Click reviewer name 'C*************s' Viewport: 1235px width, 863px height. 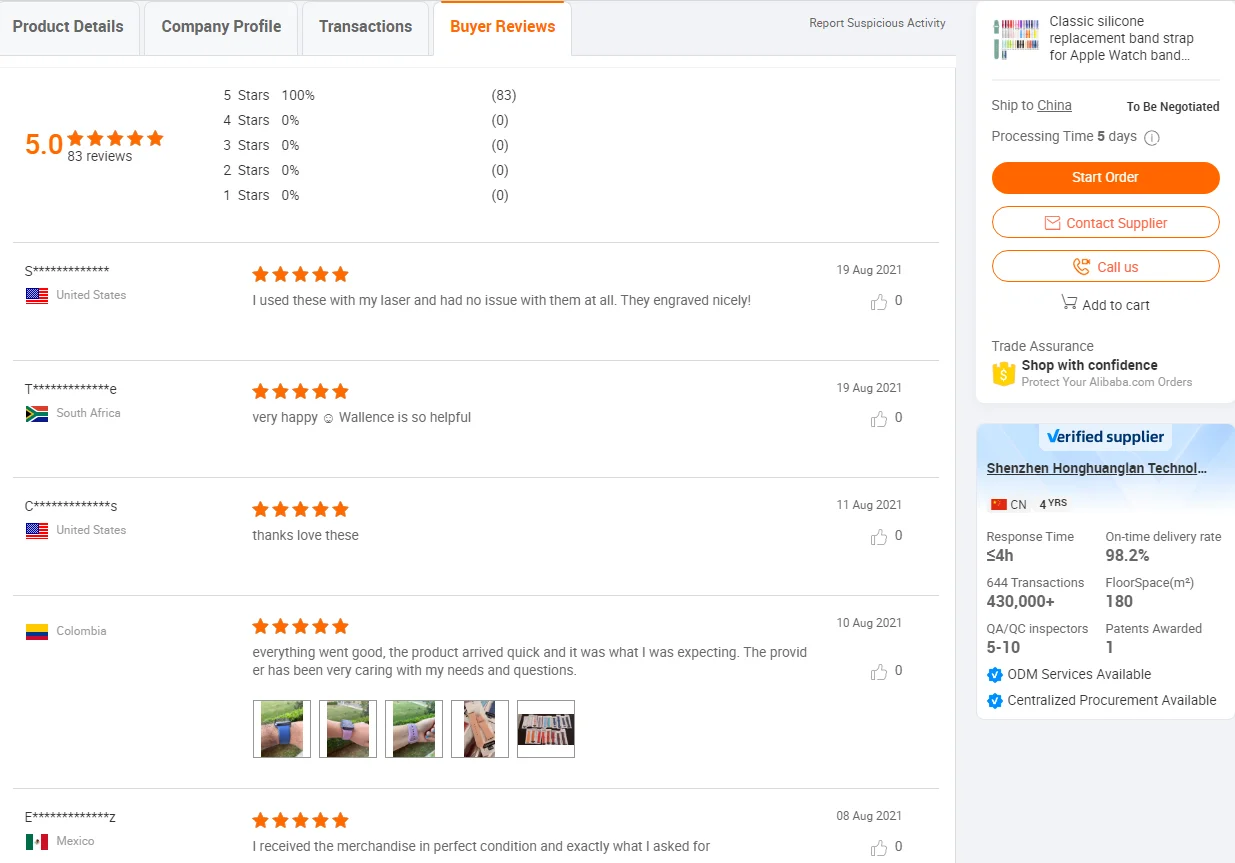(71, 506)
